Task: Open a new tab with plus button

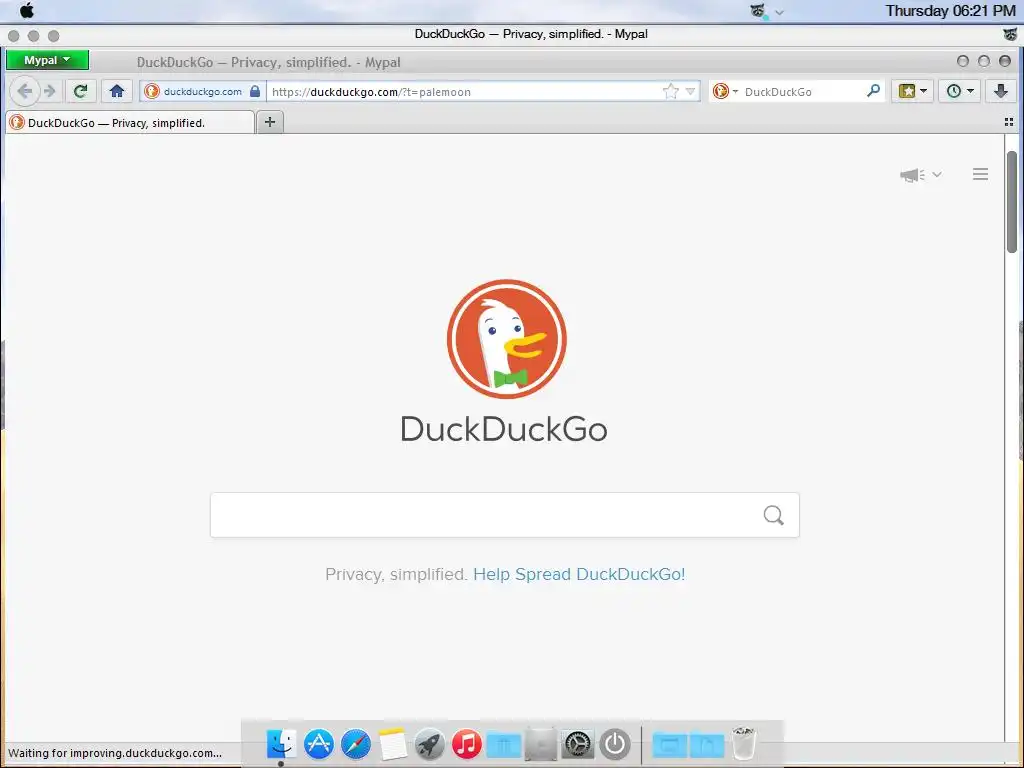Action: [x=270, y=122]
